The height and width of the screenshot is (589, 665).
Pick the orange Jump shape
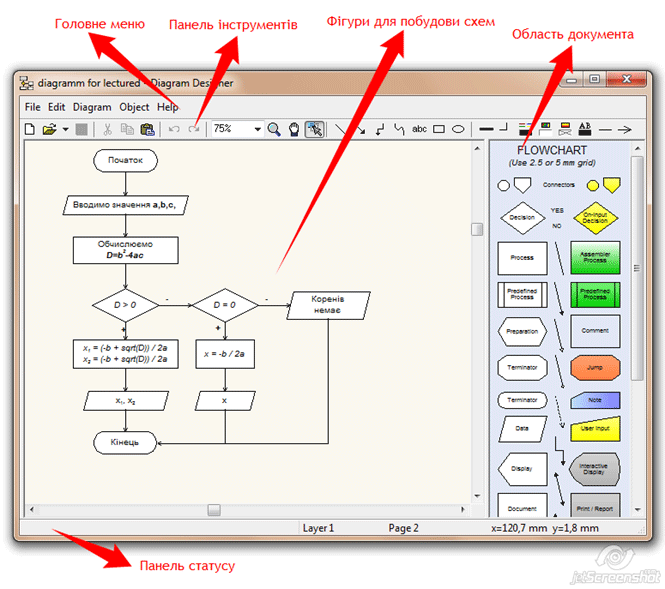[x=595, y=367]
